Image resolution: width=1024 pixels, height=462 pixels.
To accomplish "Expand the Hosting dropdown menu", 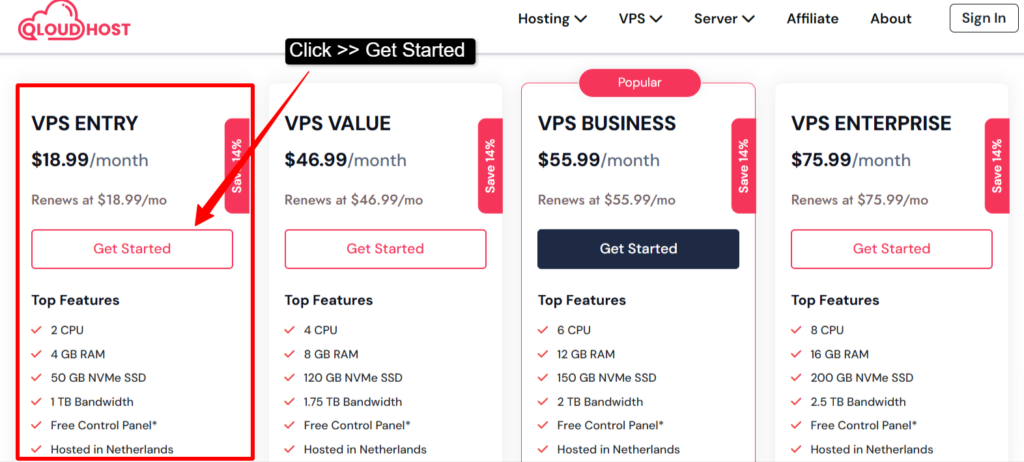I will pos(552,19).
